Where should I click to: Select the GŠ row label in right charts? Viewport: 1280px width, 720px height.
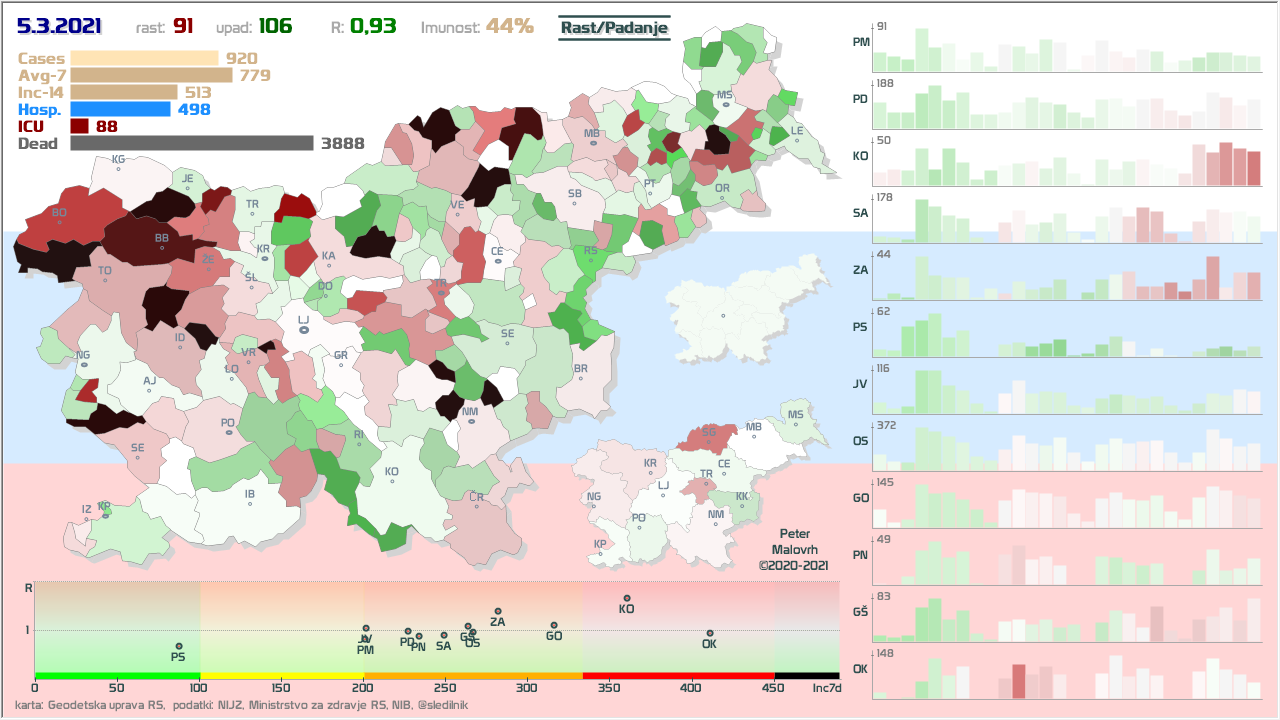click(x=859, y=612)
